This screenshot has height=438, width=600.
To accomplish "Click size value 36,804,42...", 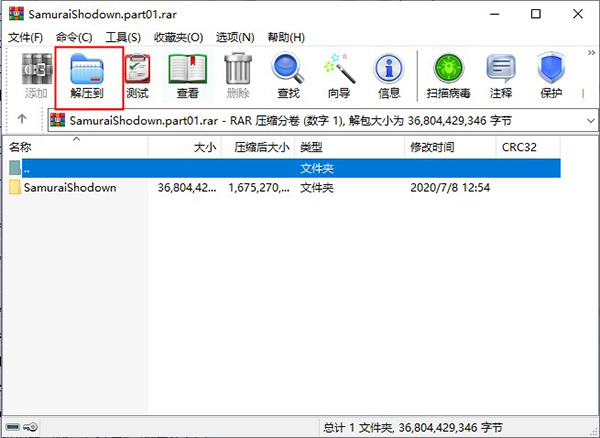I will pyautogui.click(x=187, y=187).
